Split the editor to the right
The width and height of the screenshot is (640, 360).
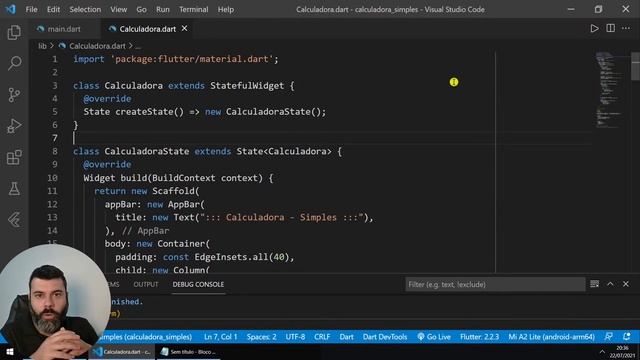(x=611, y=29)
